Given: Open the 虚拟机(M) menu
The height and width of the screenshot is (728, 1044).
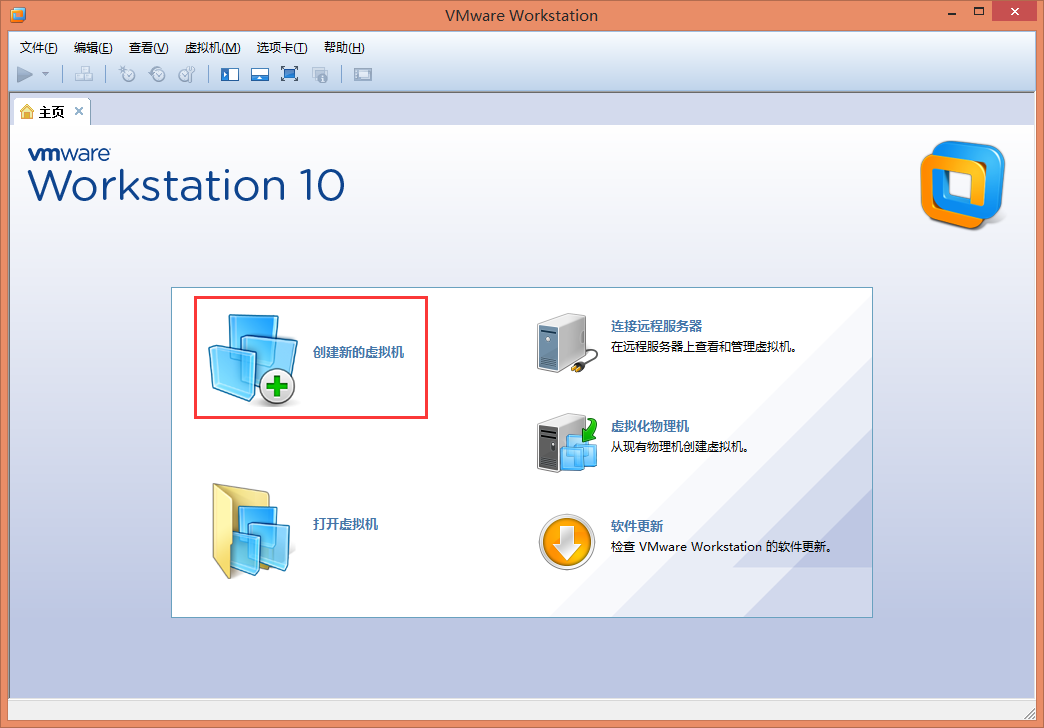Looking at the screenshot, I should tap(212, 48).
